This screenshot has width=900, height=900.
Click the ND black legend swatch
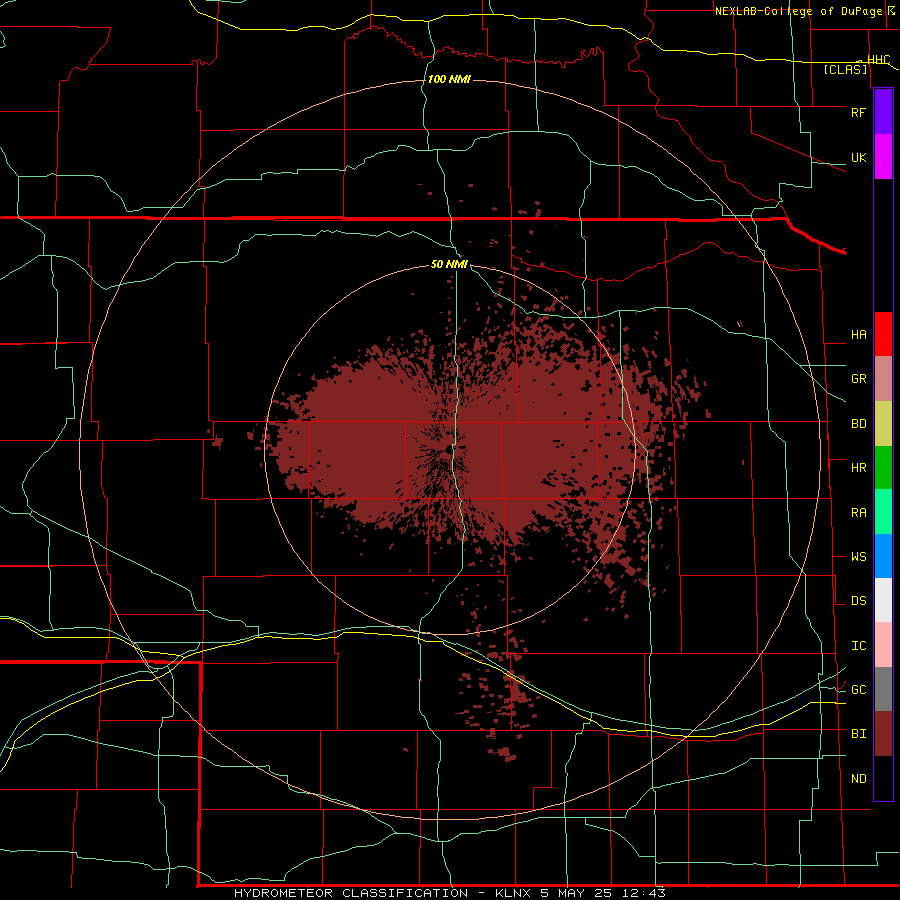[883, 778]
